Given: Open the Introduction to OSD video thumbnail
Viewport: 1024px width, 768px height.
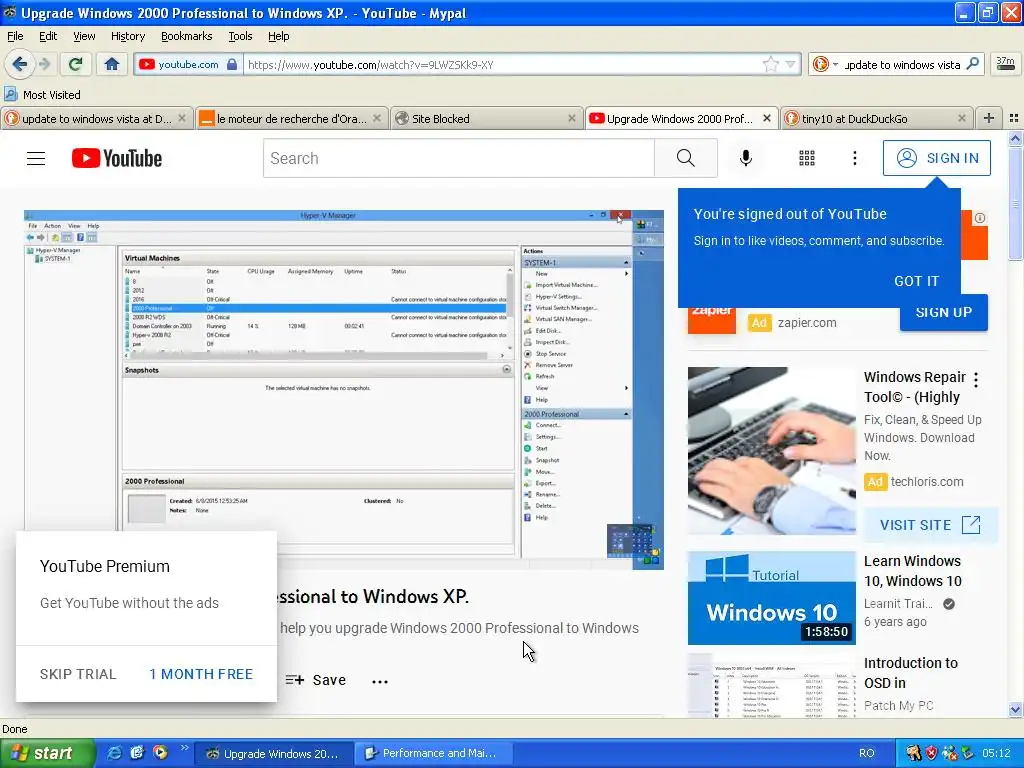Looking at the screenshot, I should (x=771, y=686).
